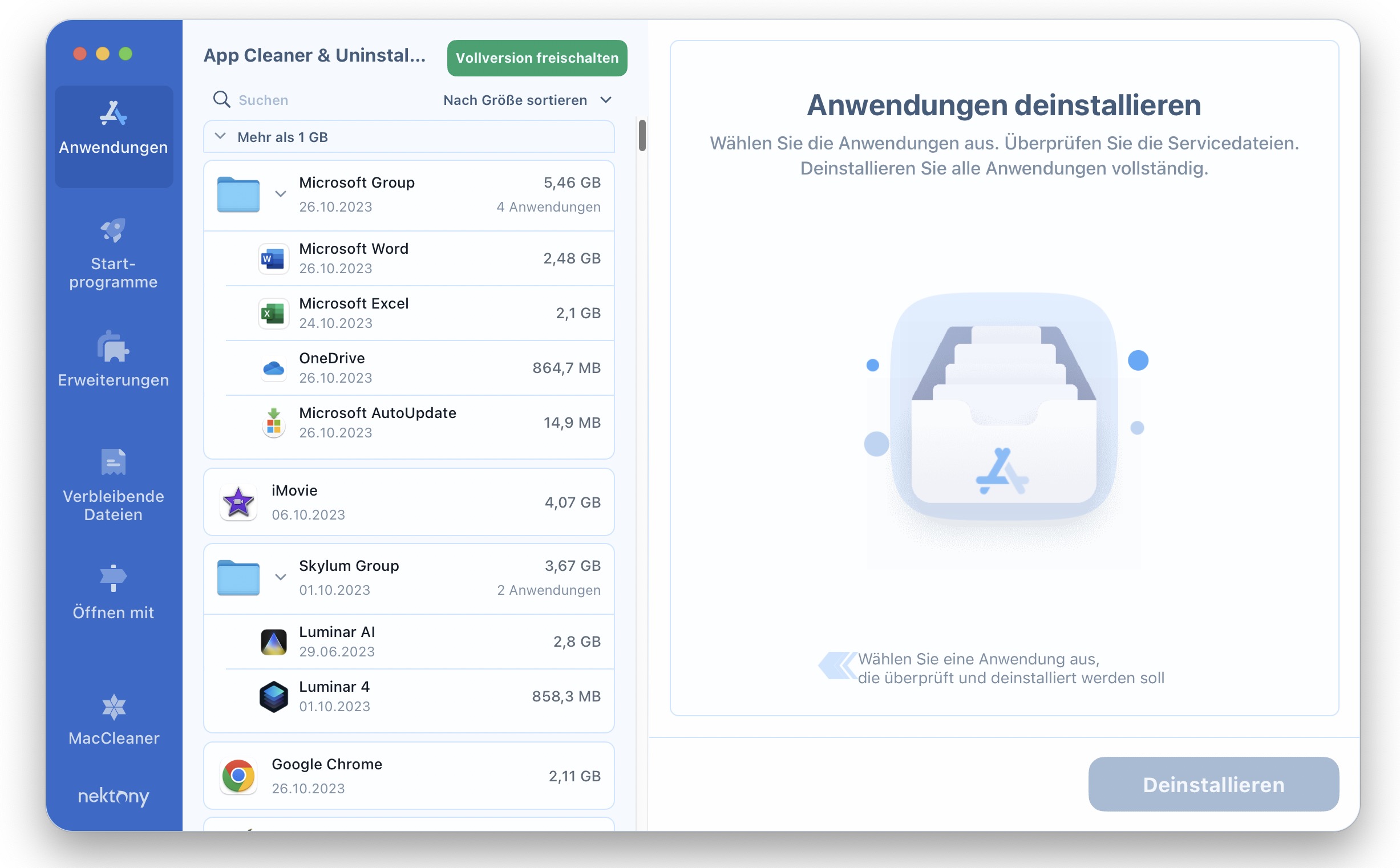This screenshot has height=868, width=1400.
Task: Click the Microsoft Word icon
Action: click(273, 259)
